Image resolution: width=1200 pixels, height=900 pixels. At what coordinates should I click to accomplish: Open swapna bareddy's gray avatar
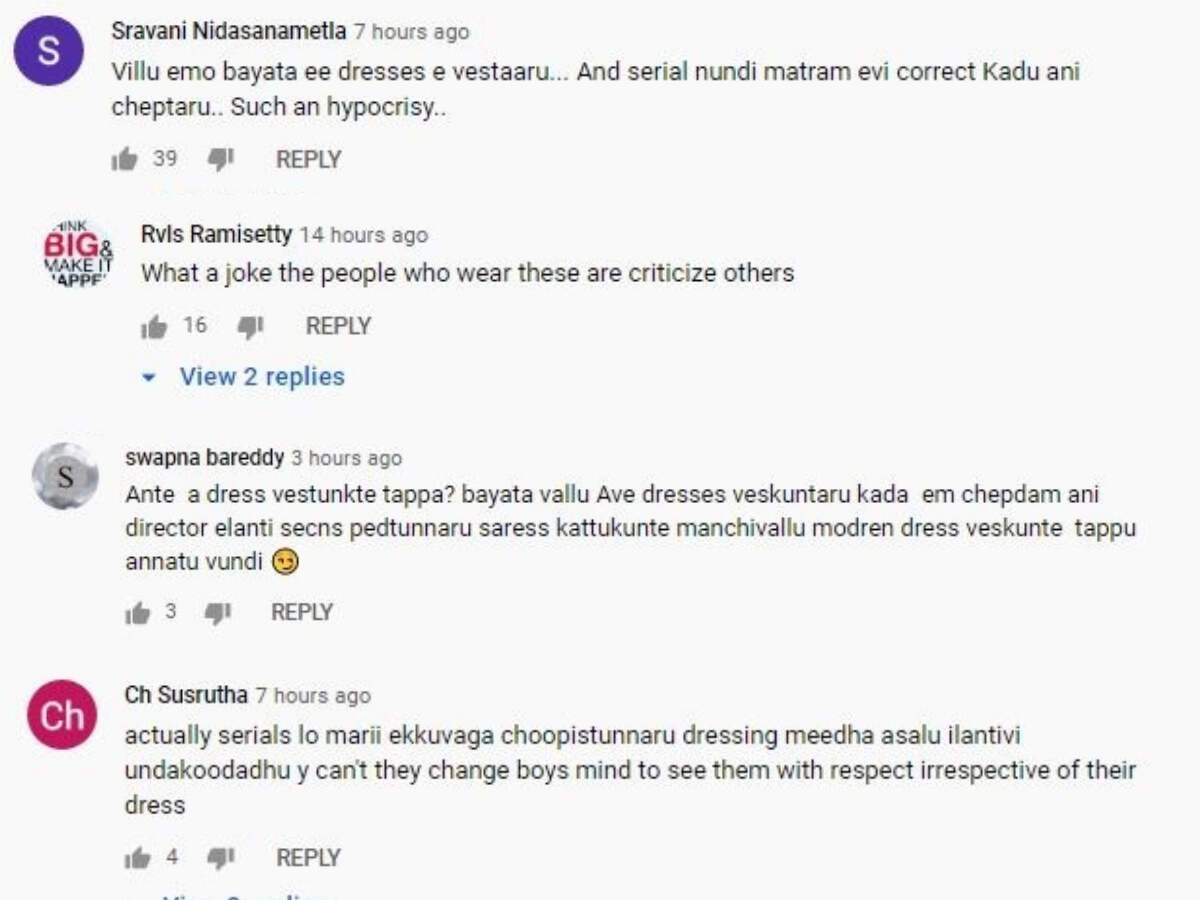(65, 476)
